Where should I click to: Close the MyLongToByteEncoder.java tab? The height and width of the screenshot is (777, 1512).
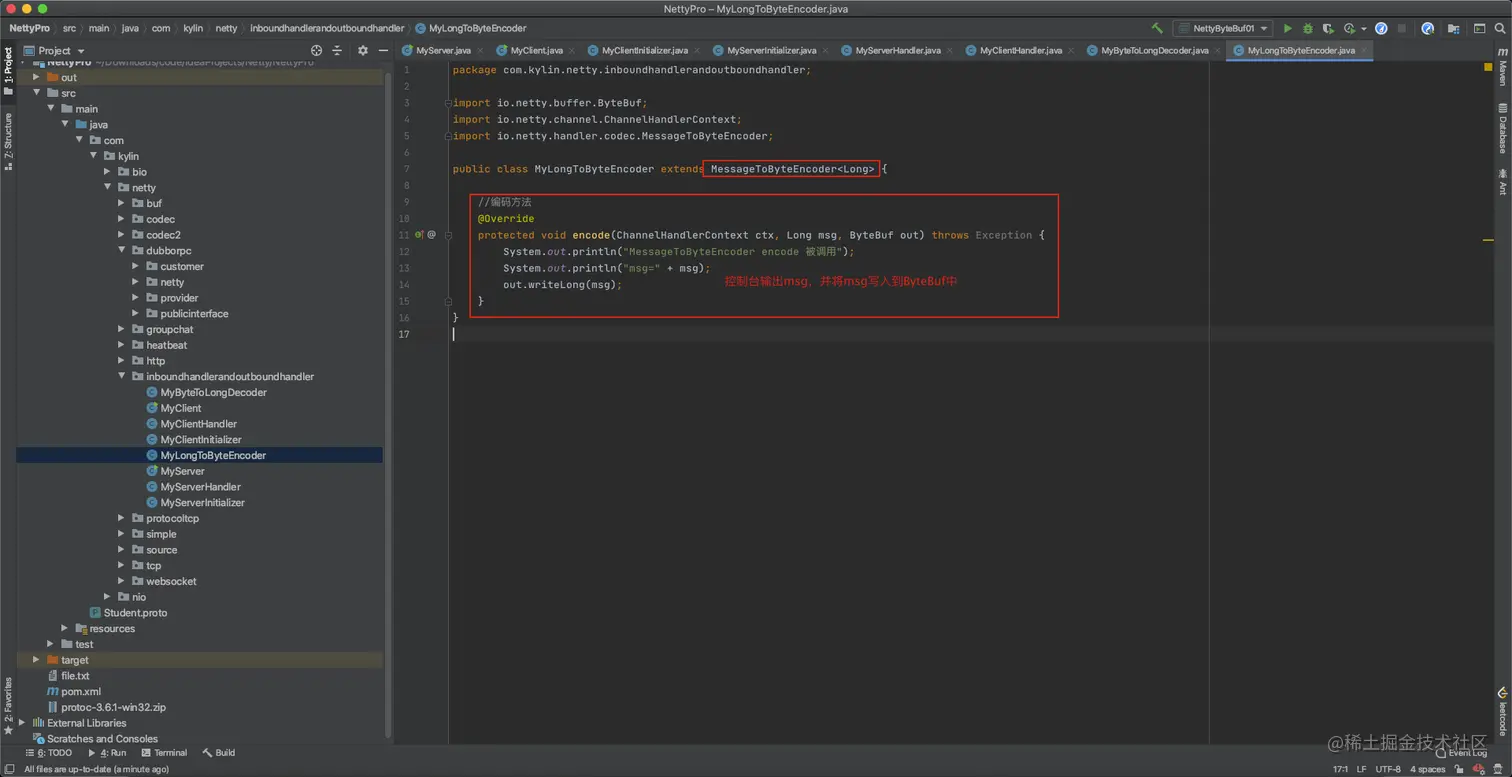click(x=1364, y=50)
